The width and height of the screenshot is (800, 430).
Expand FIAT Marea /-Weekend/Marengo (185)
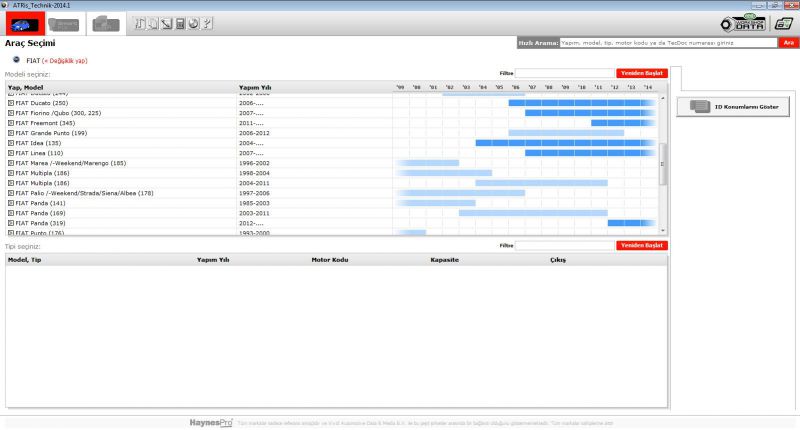click(x=11, y=163)
